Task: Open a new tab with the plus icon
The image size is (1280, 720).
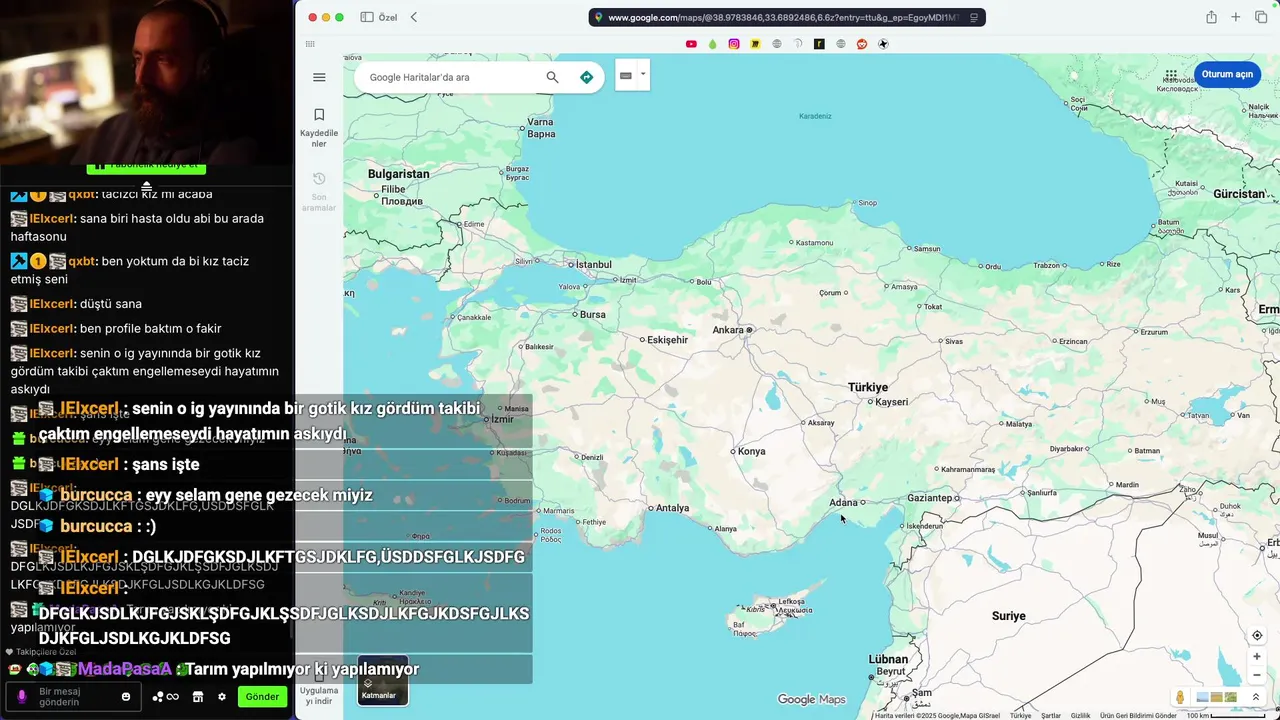Action: click(x=1236, y=17)
